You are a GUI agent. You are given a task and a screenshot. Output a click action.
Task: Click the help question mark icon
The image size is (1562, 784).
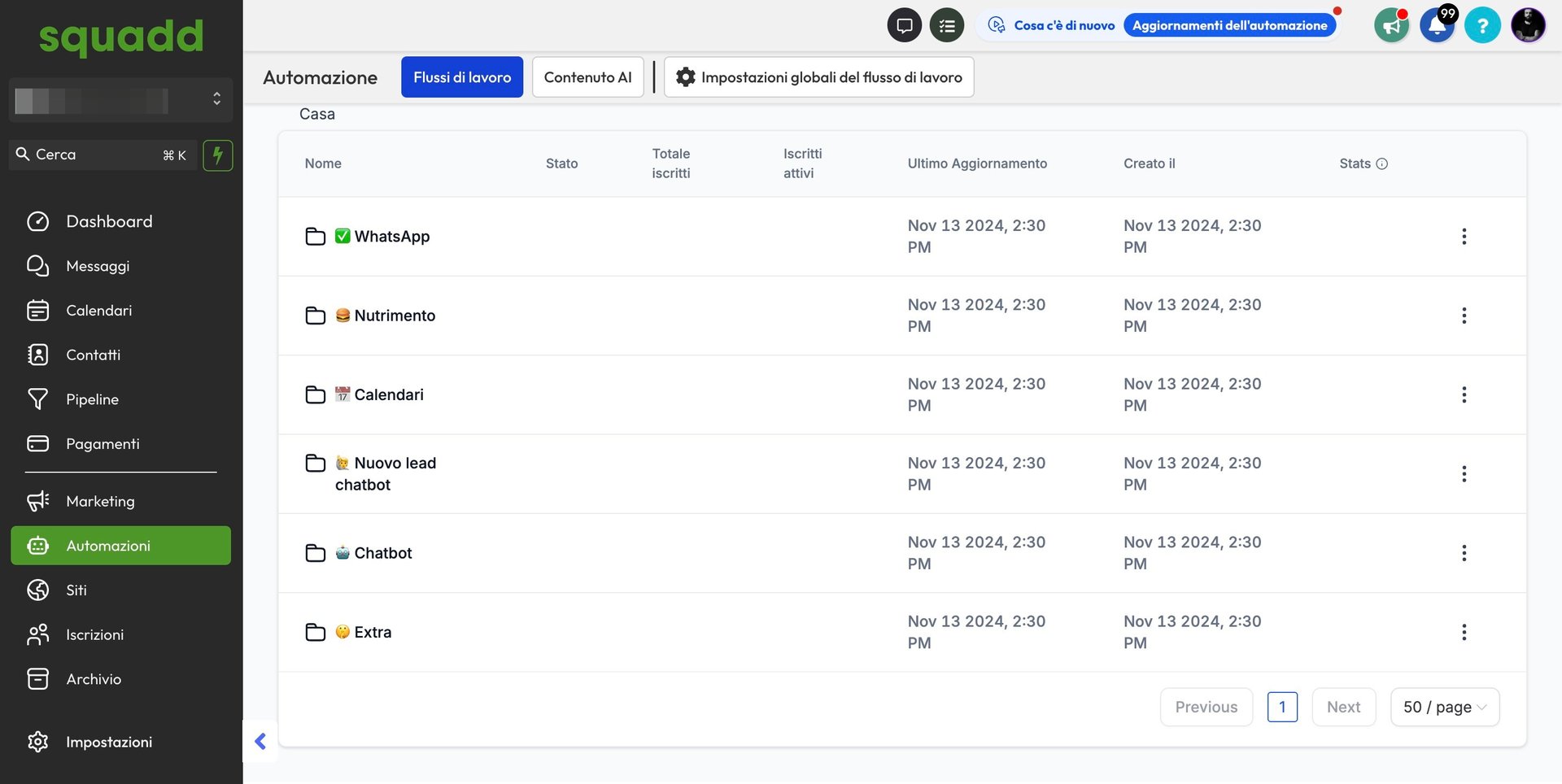(1482, 26)
